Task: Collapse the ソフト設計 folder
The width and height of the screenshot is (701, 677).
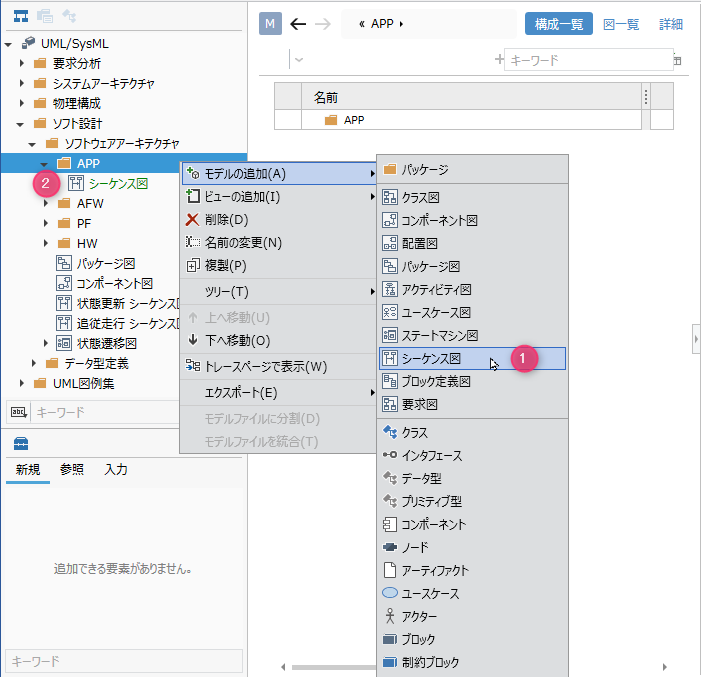Action: tap(20, 124)
